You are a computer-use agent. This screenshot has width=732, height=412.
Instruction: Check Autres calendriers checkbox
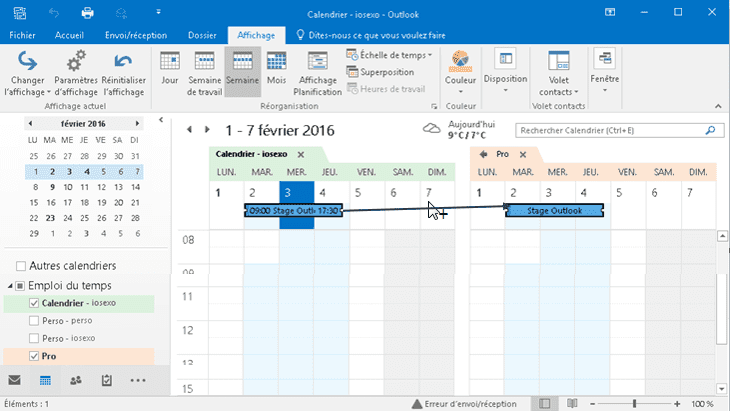click(x=21, y=266)
